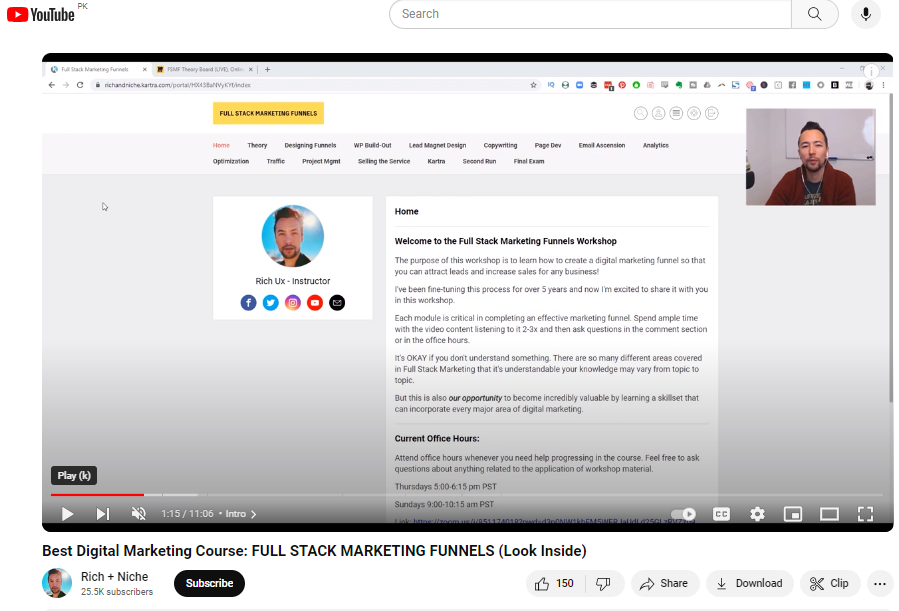Click the YouTube home logo
Screen dimensions: 899x611
coord(41,14)
